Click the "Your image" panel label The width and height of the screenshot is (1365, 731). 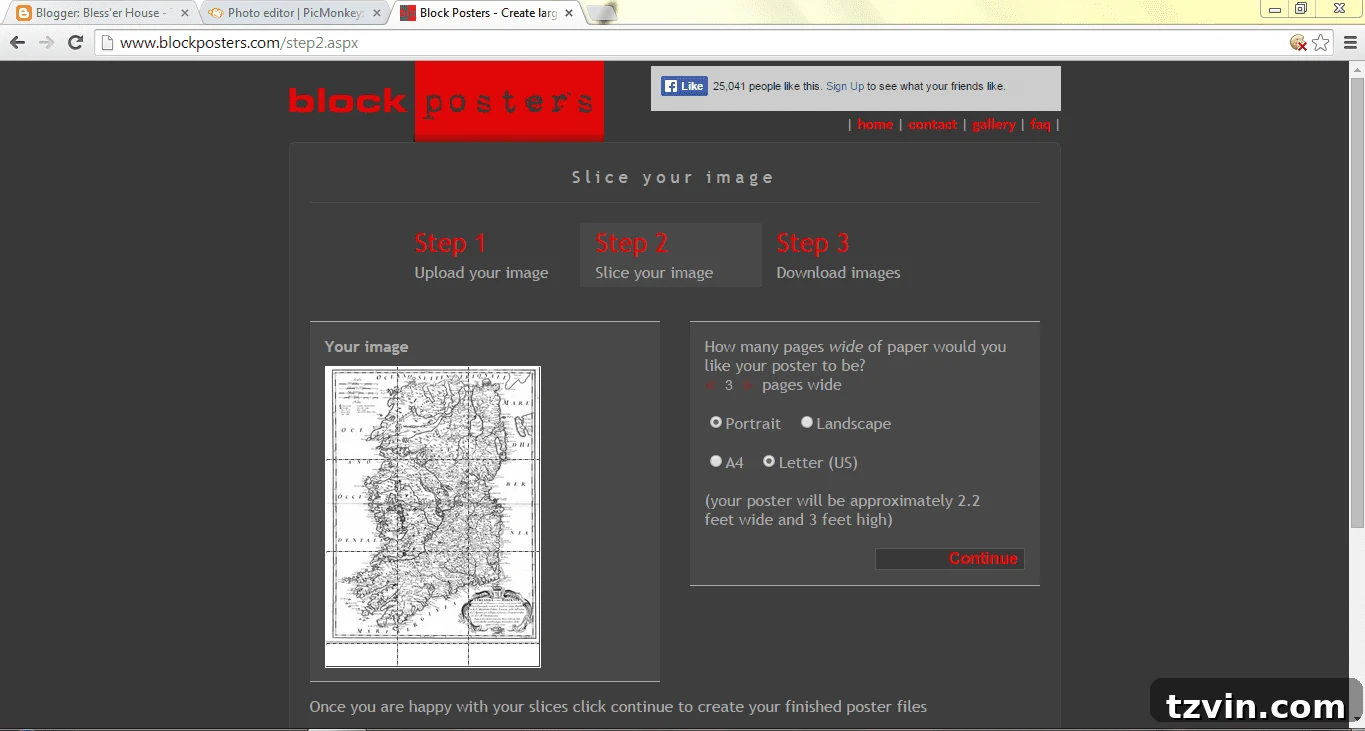[366, 347]
